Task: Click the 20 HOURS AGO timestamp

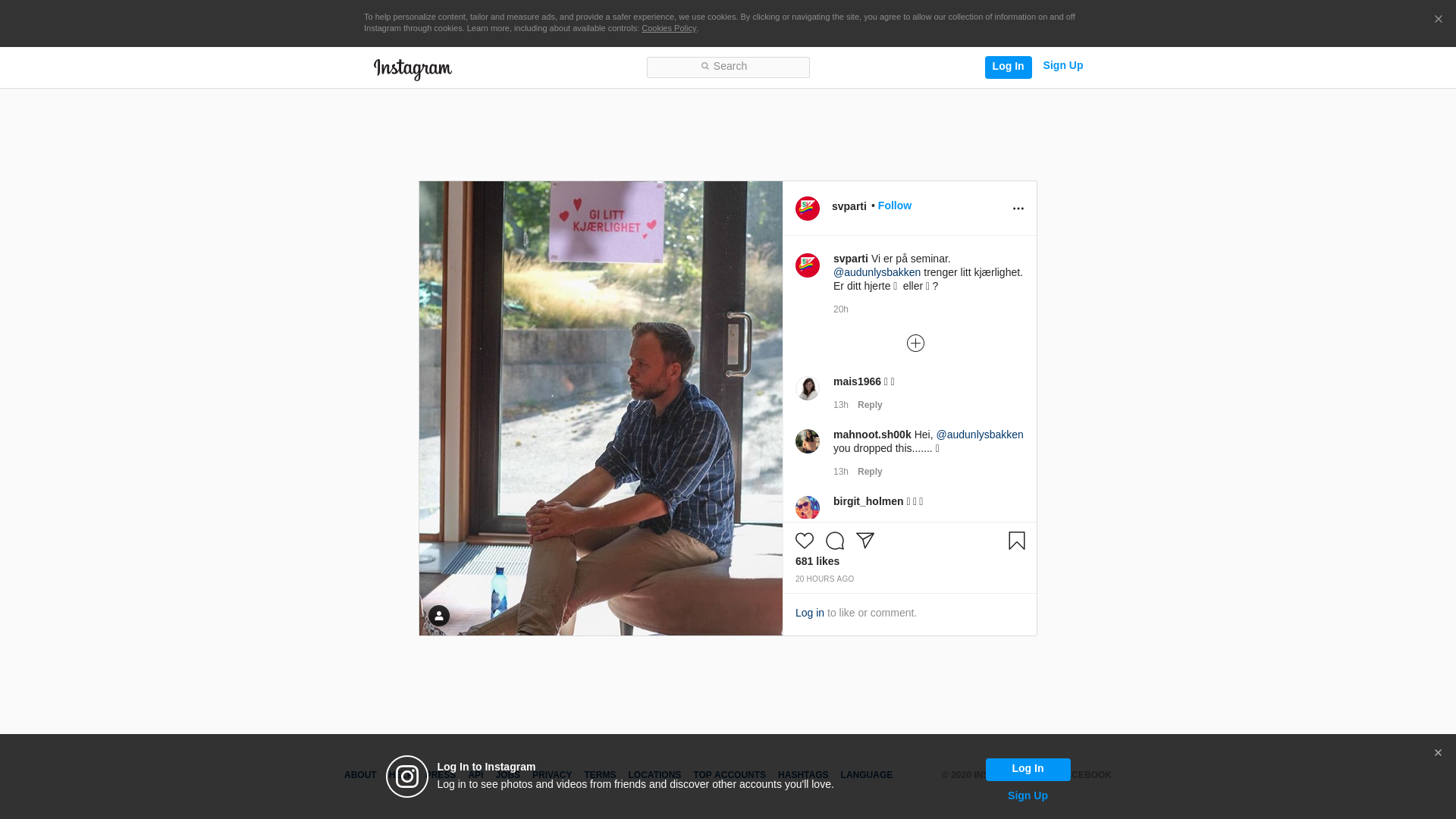Action: tap(824, 579)
